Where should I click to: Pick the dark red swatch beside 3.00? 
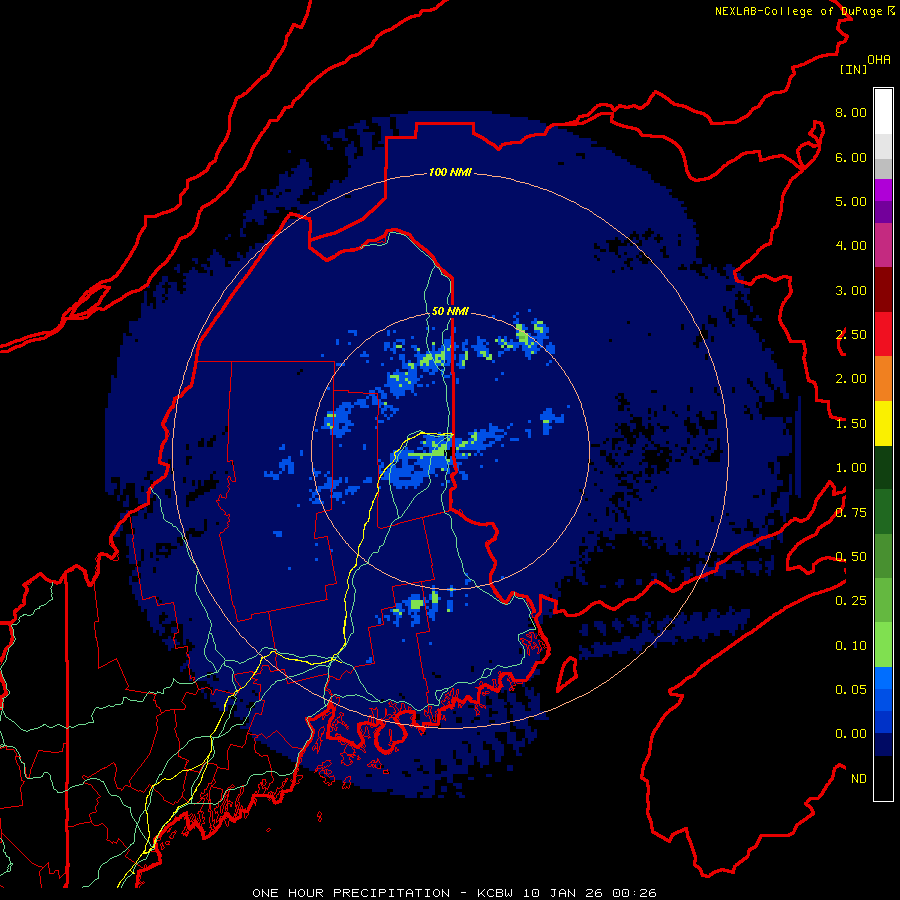click(x=883, y=290)
